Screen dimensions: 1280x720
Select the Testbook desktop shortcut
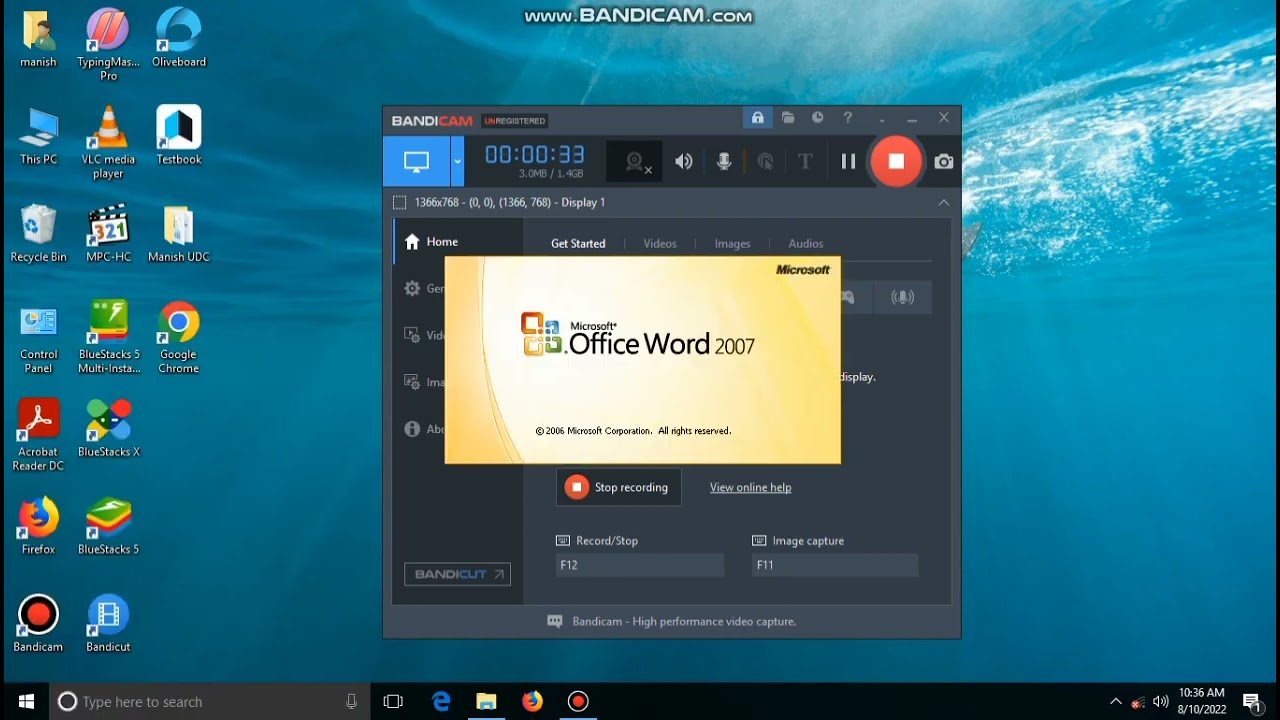click(x=178, y=137)
